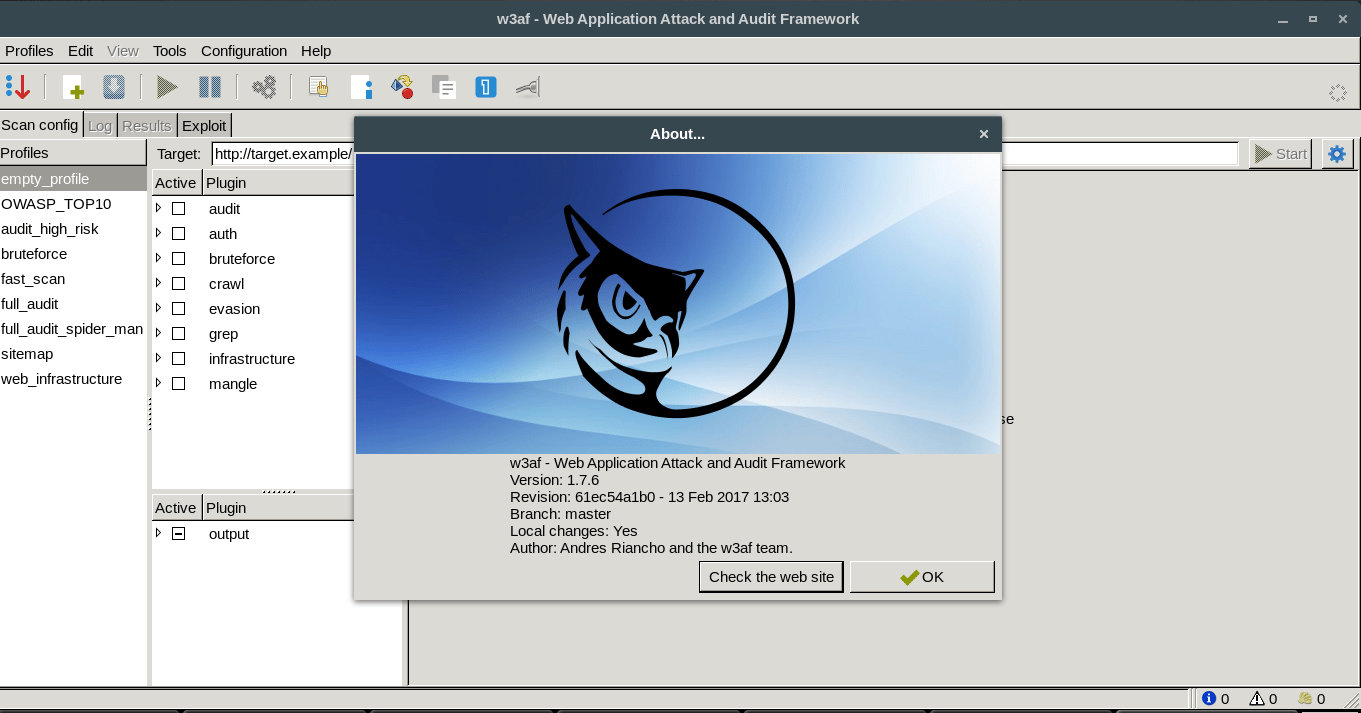Open the Tools menu
1361x713 pixels.
[169, 51]
